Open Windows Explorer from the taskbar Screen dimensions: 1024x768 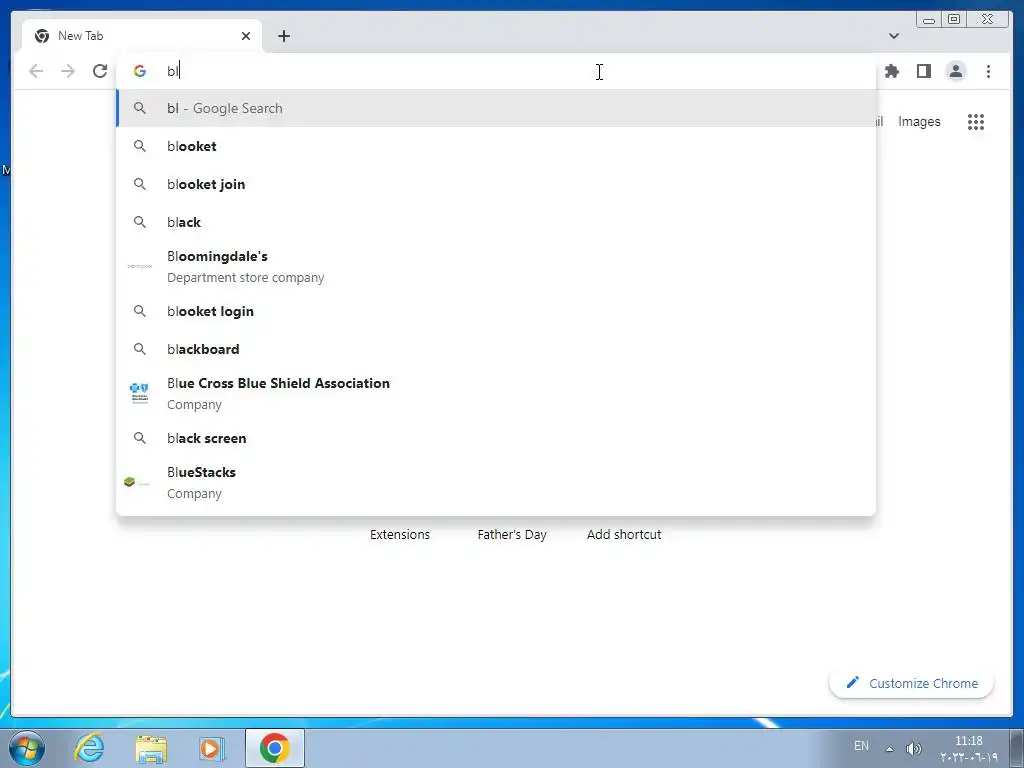[151, 748]
